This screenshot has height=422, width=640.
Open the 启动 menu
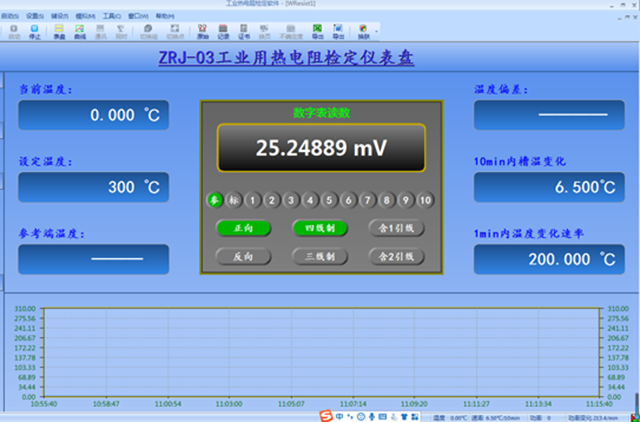click(x=10, y=16)
